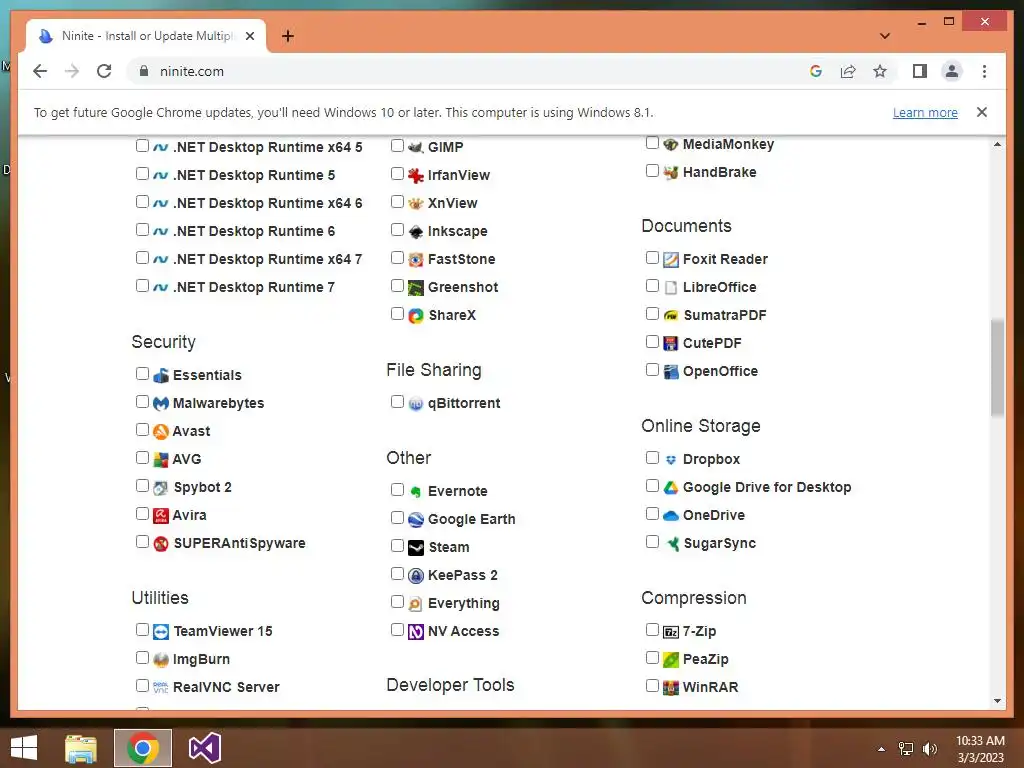Dismiss the Chrome update notification bar
Viewport: 1024px width, 768px height.
pyautogui.click(x=982, y=112)
